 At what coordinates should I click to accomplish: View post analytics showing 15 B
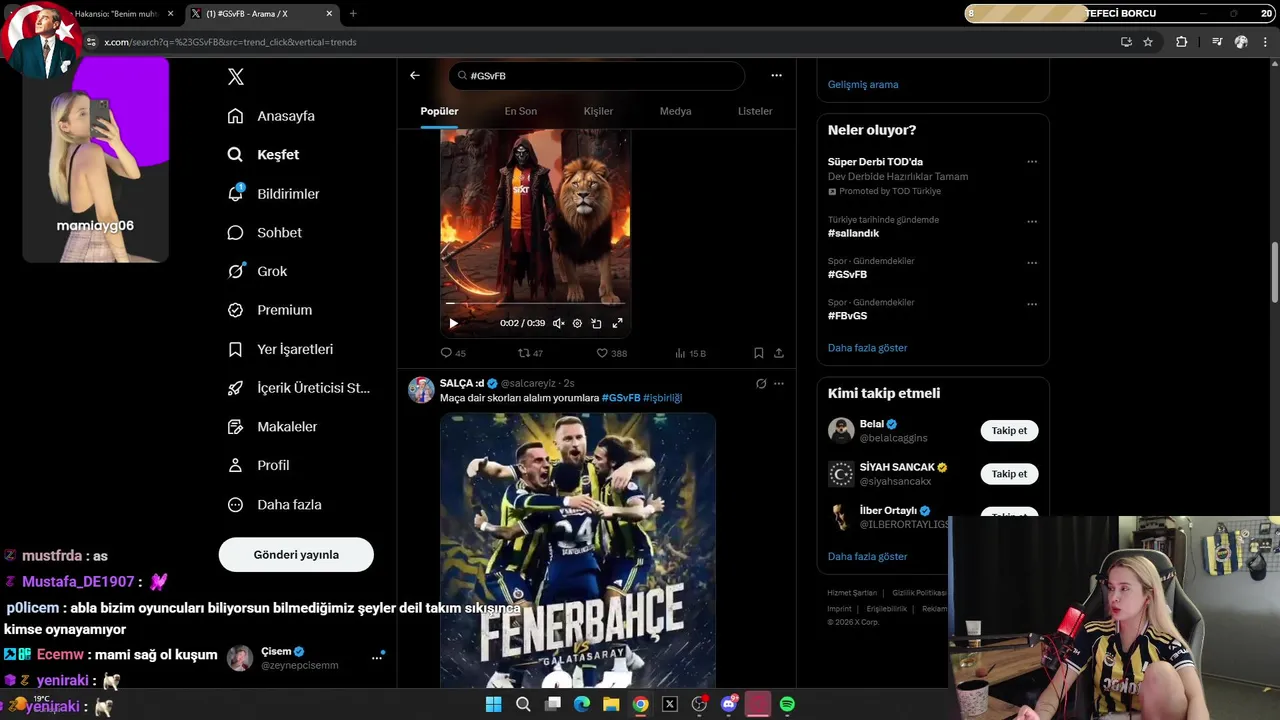click(x=690, y=353)
